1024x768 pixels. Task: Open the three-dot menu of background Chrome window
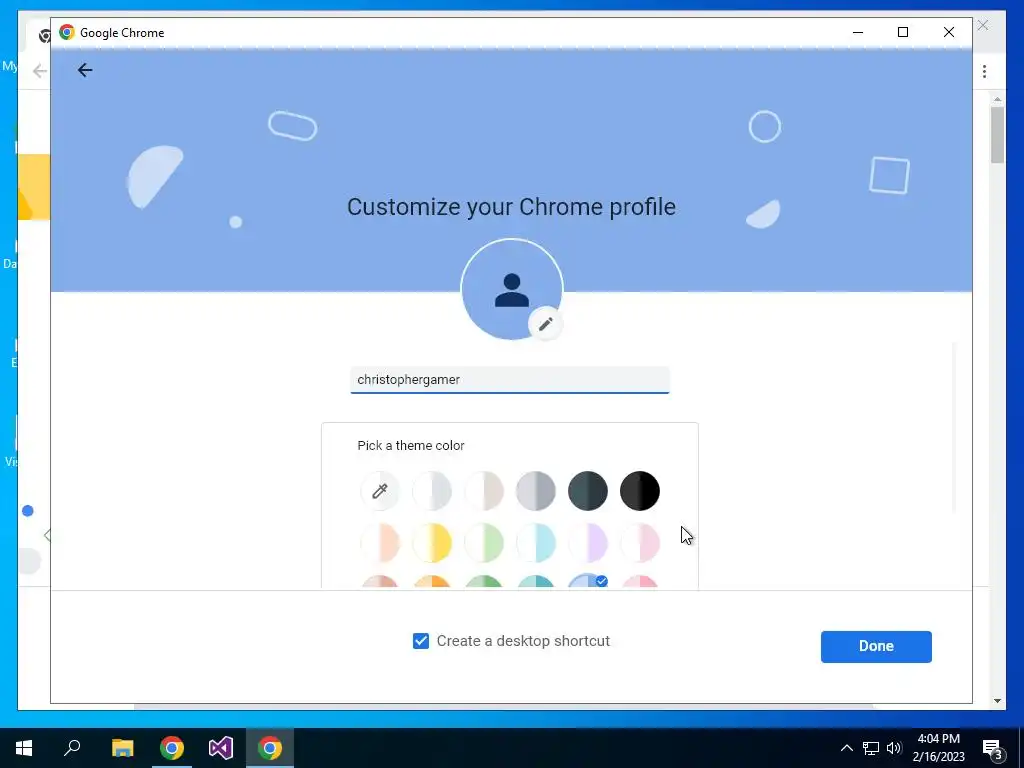coord(984,71)
